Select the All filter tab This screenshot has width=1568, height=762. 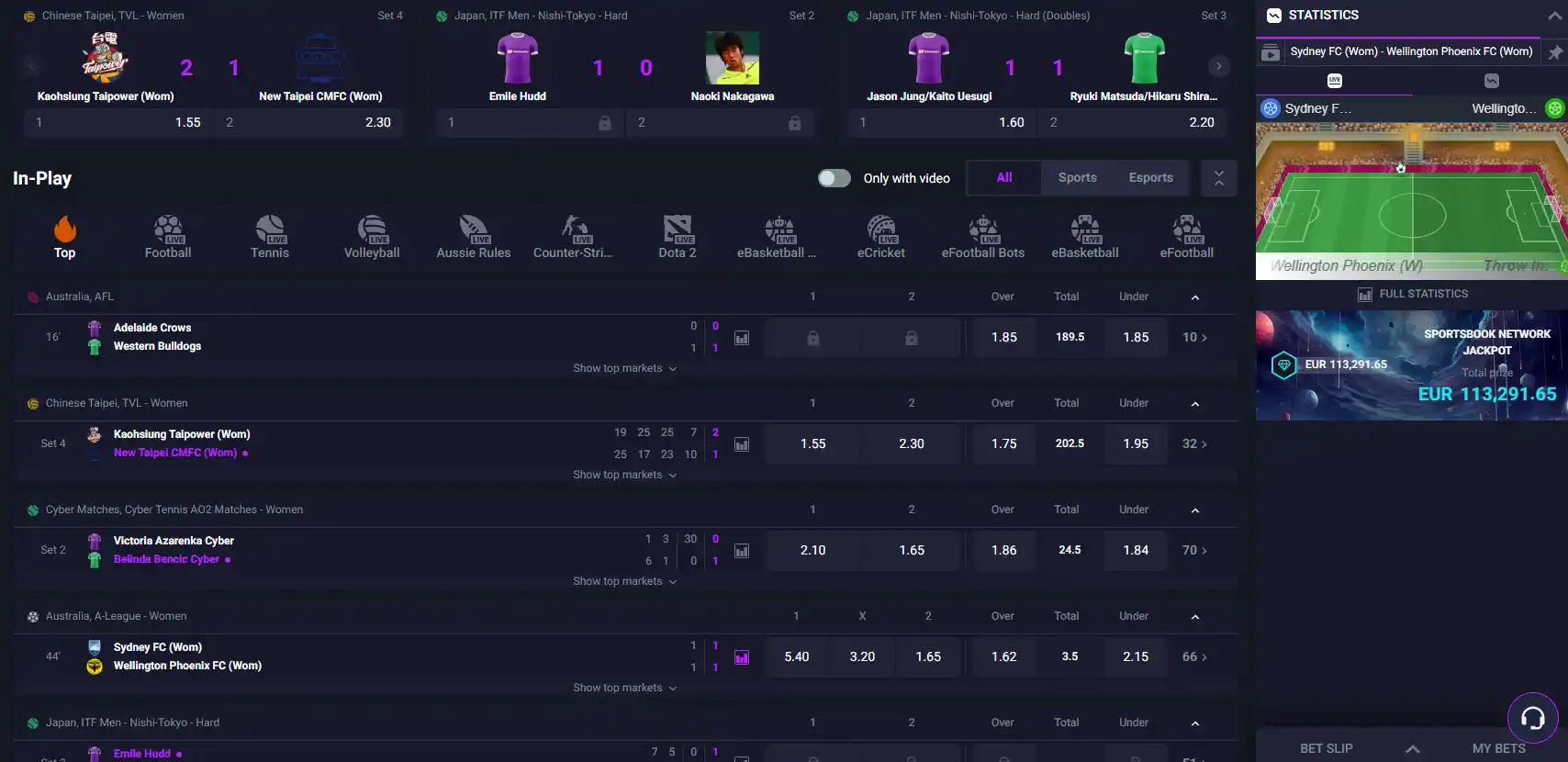coord(1004,178)
